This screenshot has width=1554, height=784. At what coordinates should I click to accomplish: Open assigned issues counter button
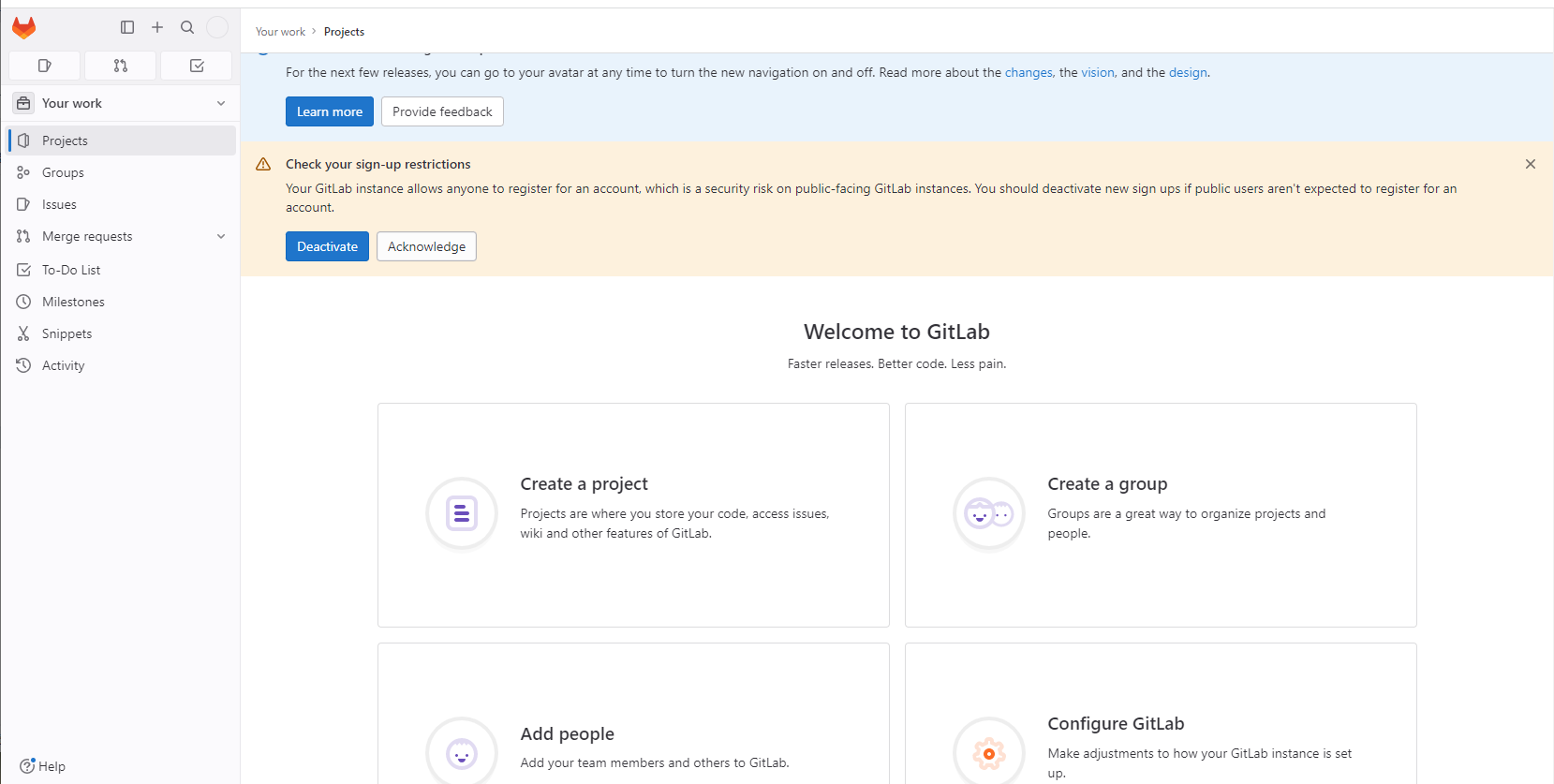click(44, 66)
